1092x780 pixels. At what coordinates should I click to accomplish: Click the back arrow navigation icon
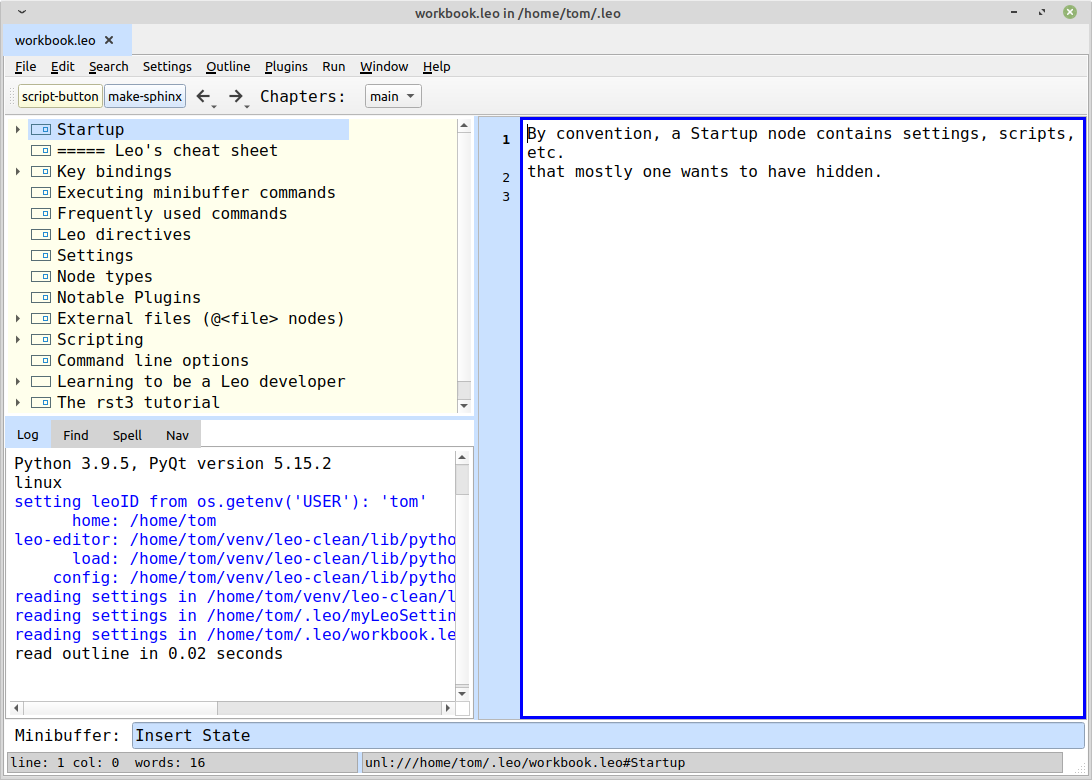pyautogui.click(x=203, y=96)
